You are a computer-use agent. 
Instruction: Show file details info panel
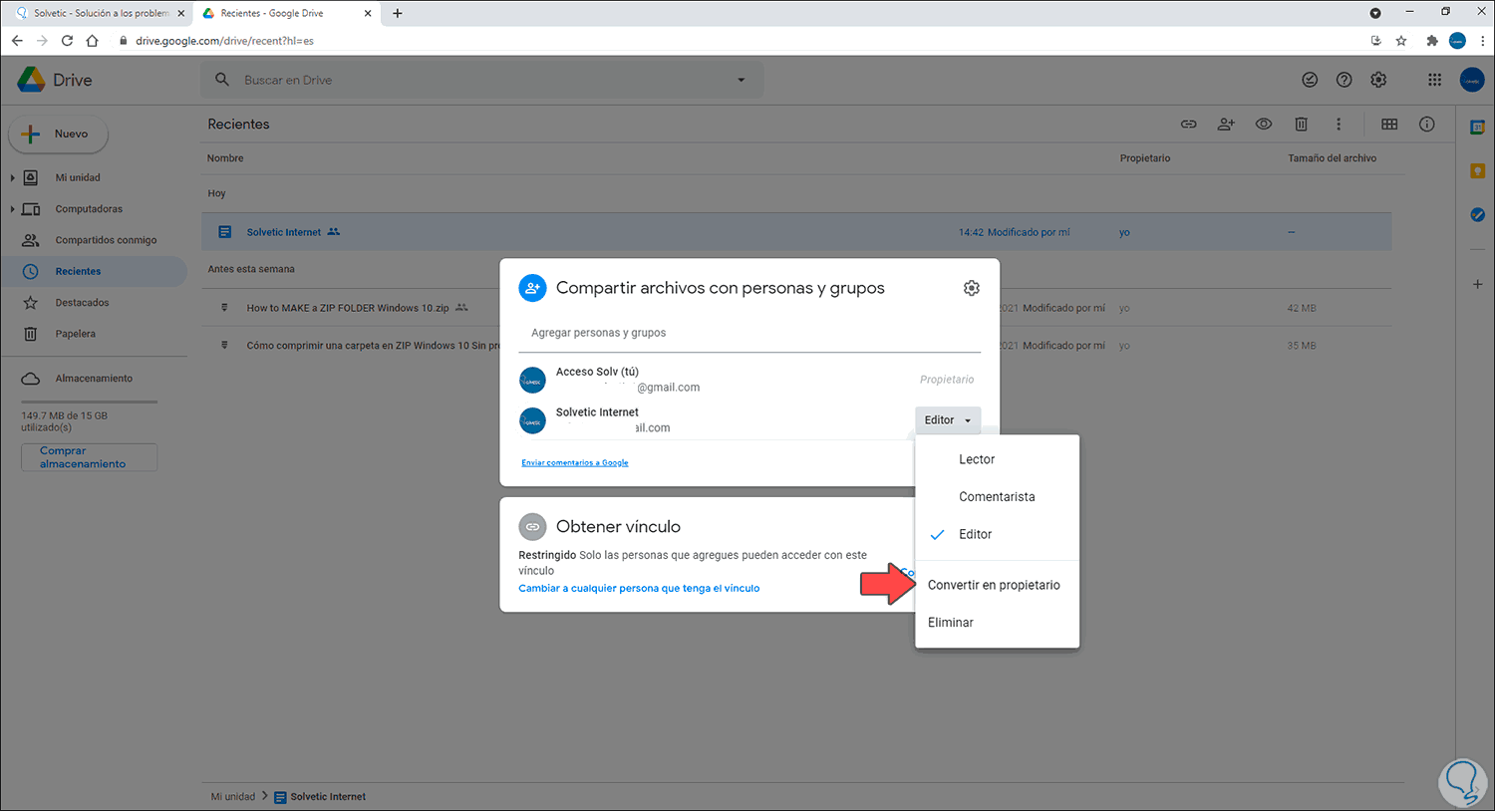pos(1427,125)
